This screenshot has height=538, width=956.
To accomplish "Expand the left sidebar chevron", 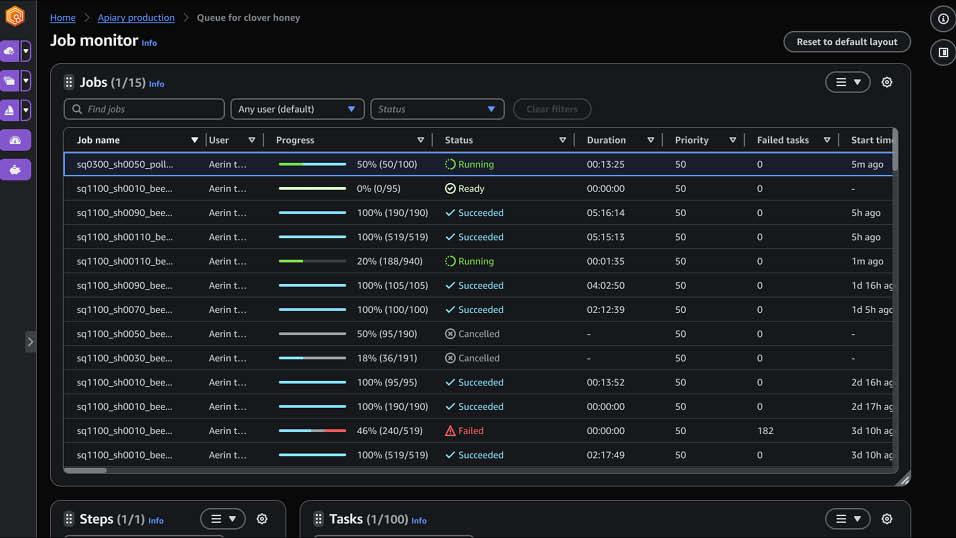I will (30, 342).
